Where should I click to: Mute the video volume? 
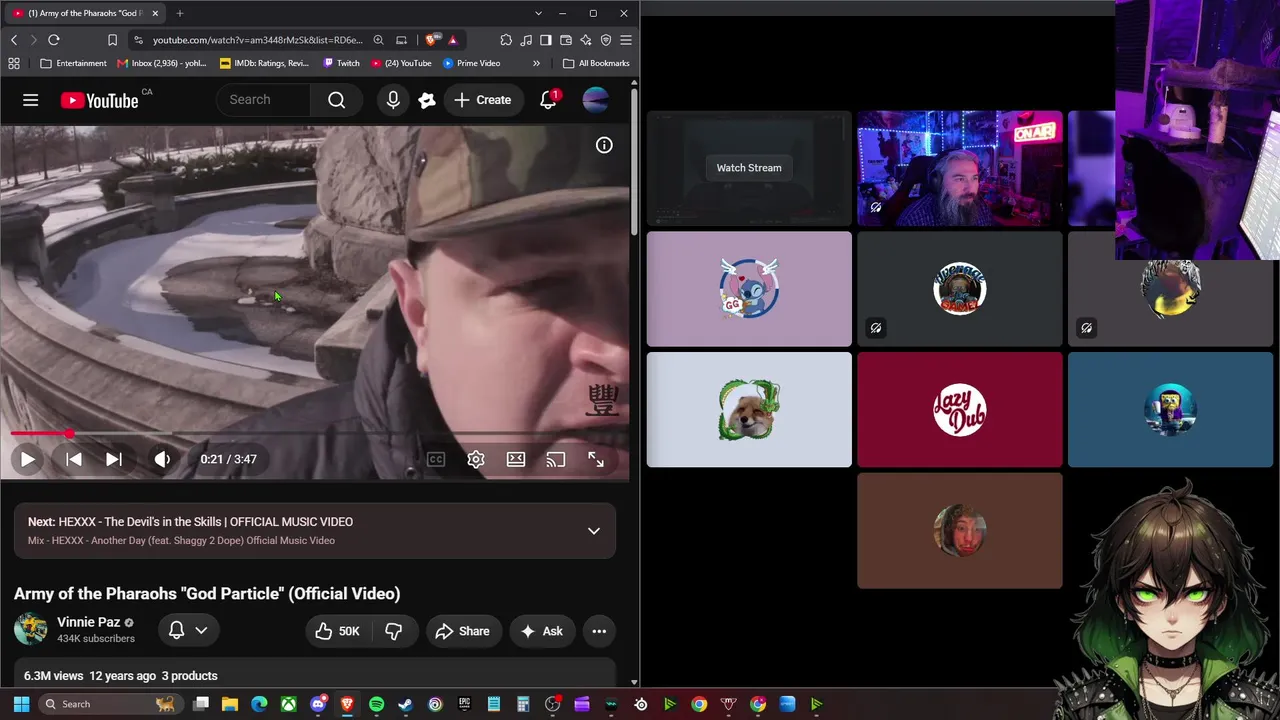pyautogui.click(x=162, y=459)
